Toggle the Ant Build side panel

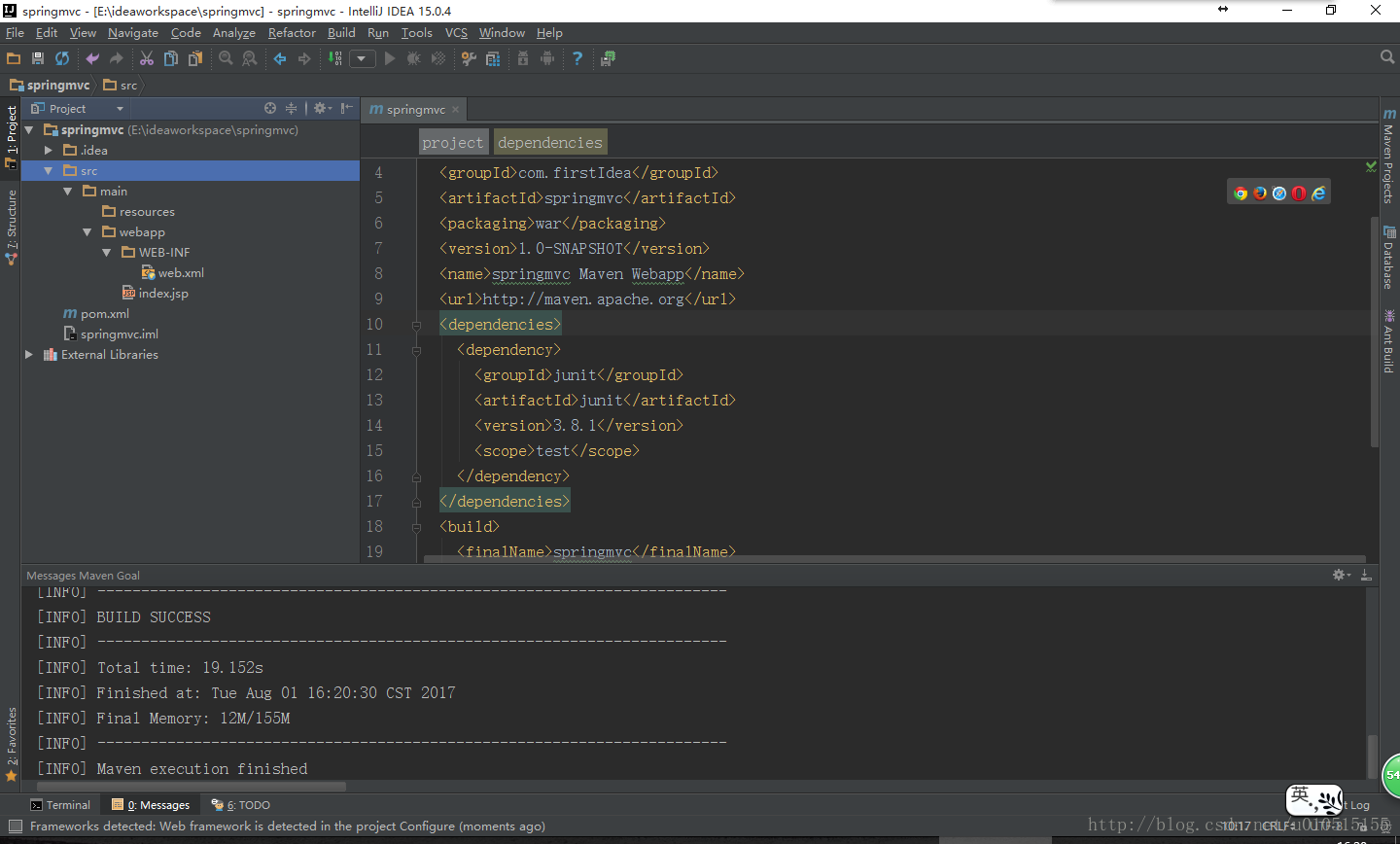pos(1389,341)
